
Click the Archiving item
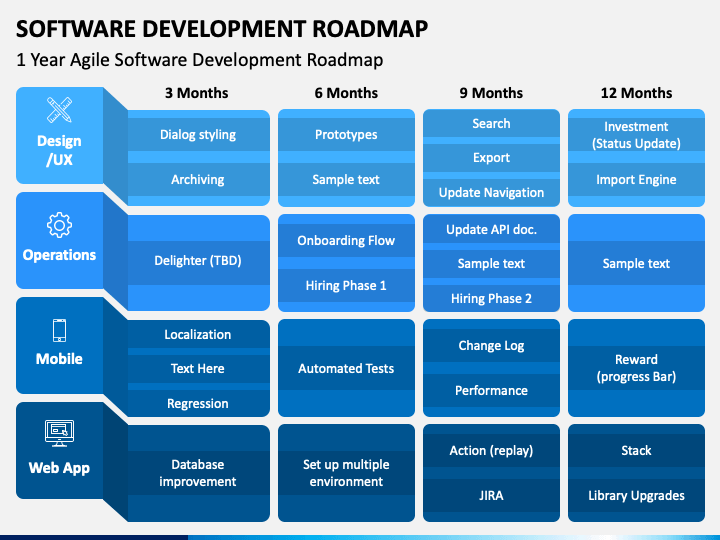[198, 180]
